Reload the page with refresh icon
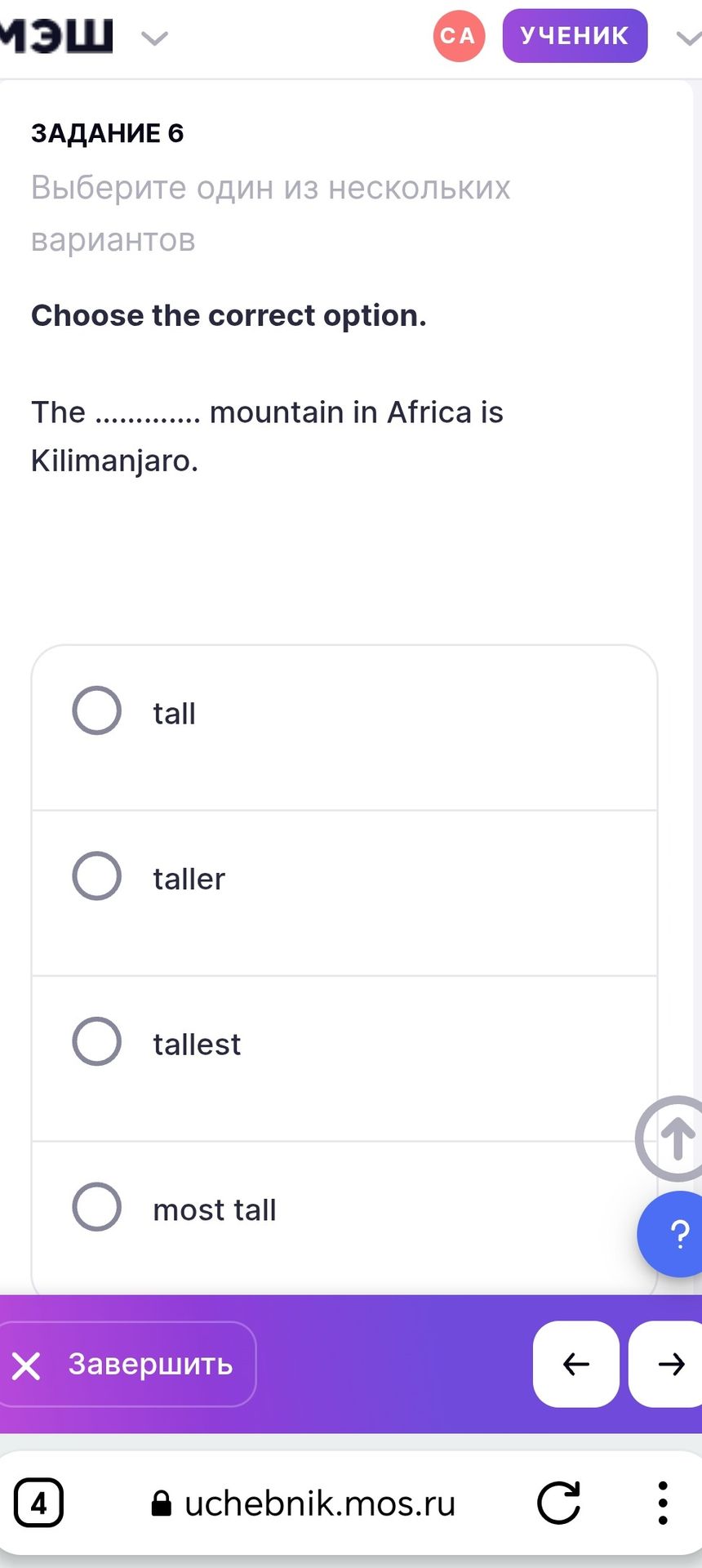The width and height of the screenshot is (702, 1568). coord(558,1503)
